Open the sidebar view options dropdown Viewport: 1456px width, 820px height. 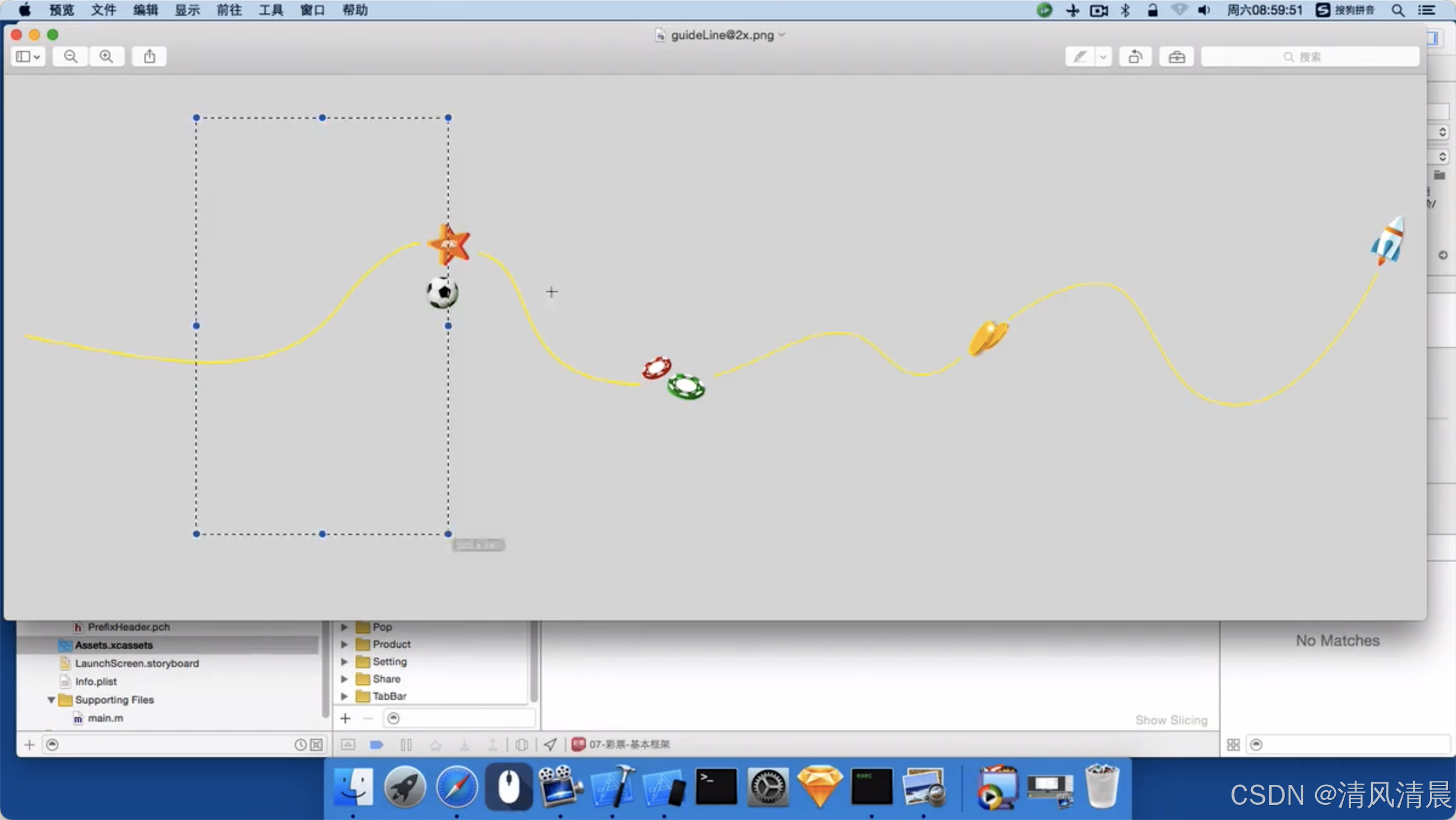(28, 56)
